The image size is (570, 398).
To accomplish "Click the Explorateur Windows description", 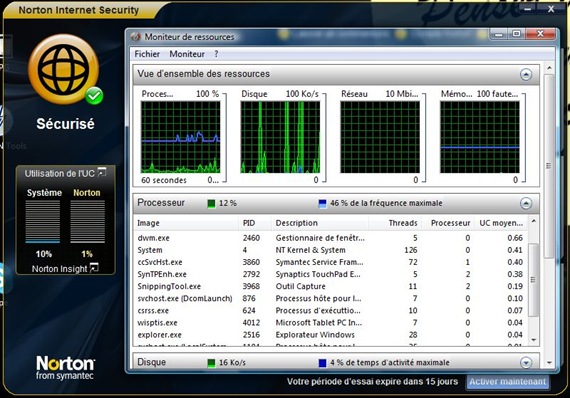I will pos(315,335).
